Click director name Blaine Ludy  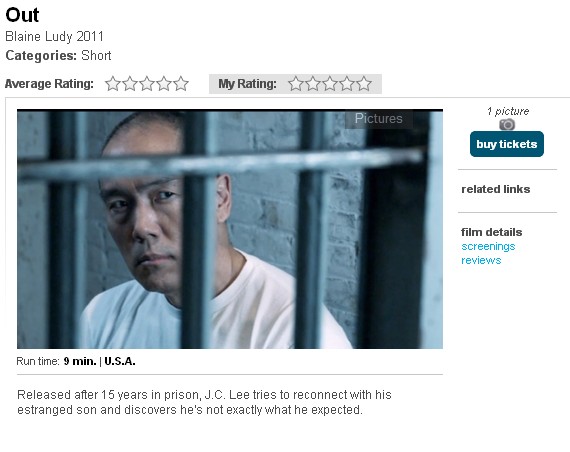pyautogui.click(x=39, y=36)
